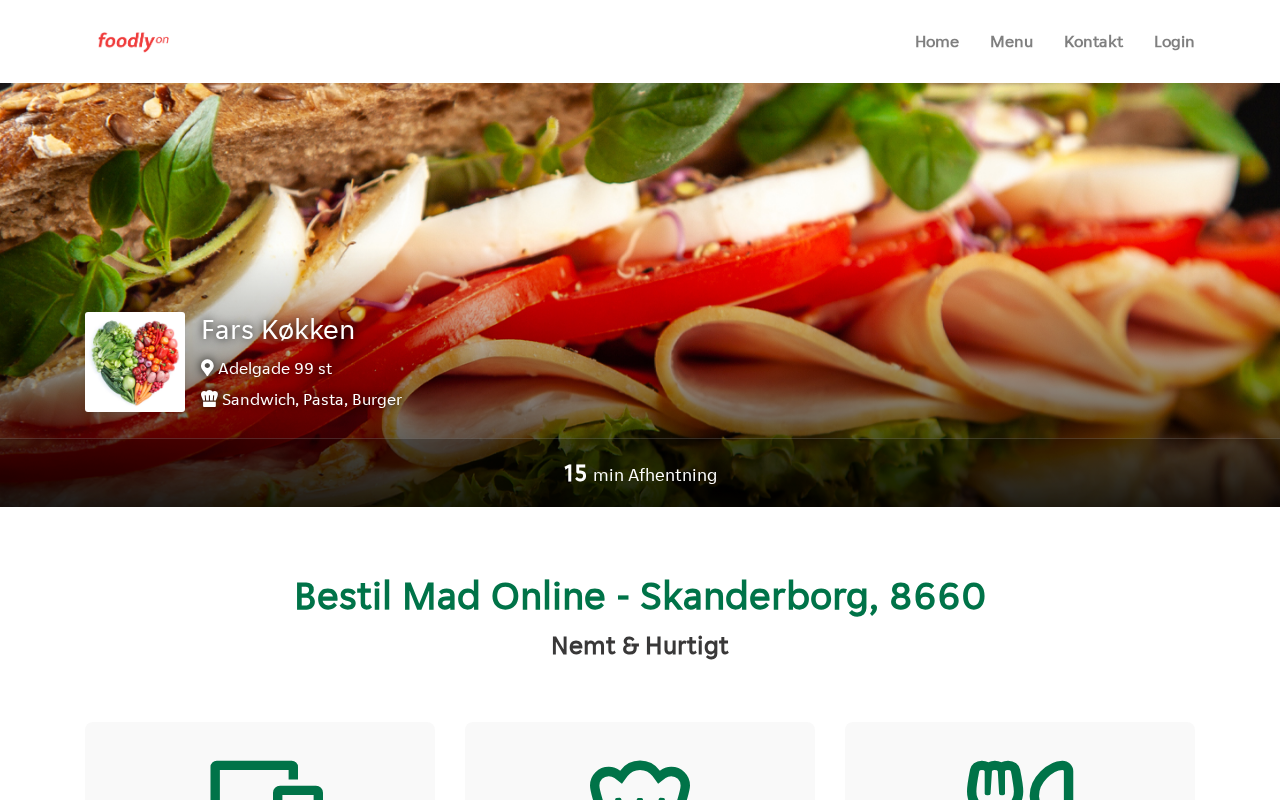This screenshot has height=800, width=1280.
Task: Click the foodly logo in the header
Action: coord(133,41)
